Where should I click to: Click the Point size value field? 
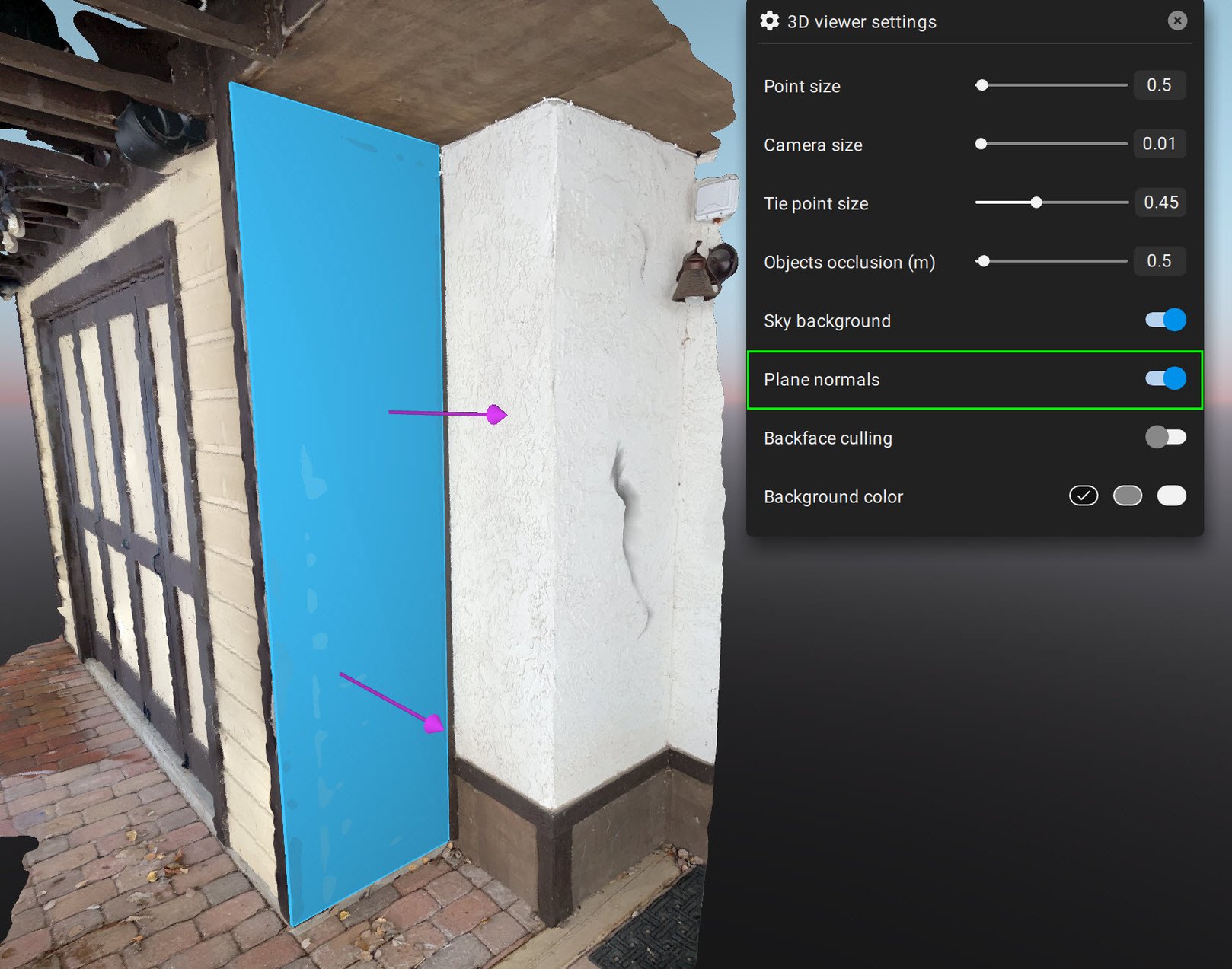1159,85
